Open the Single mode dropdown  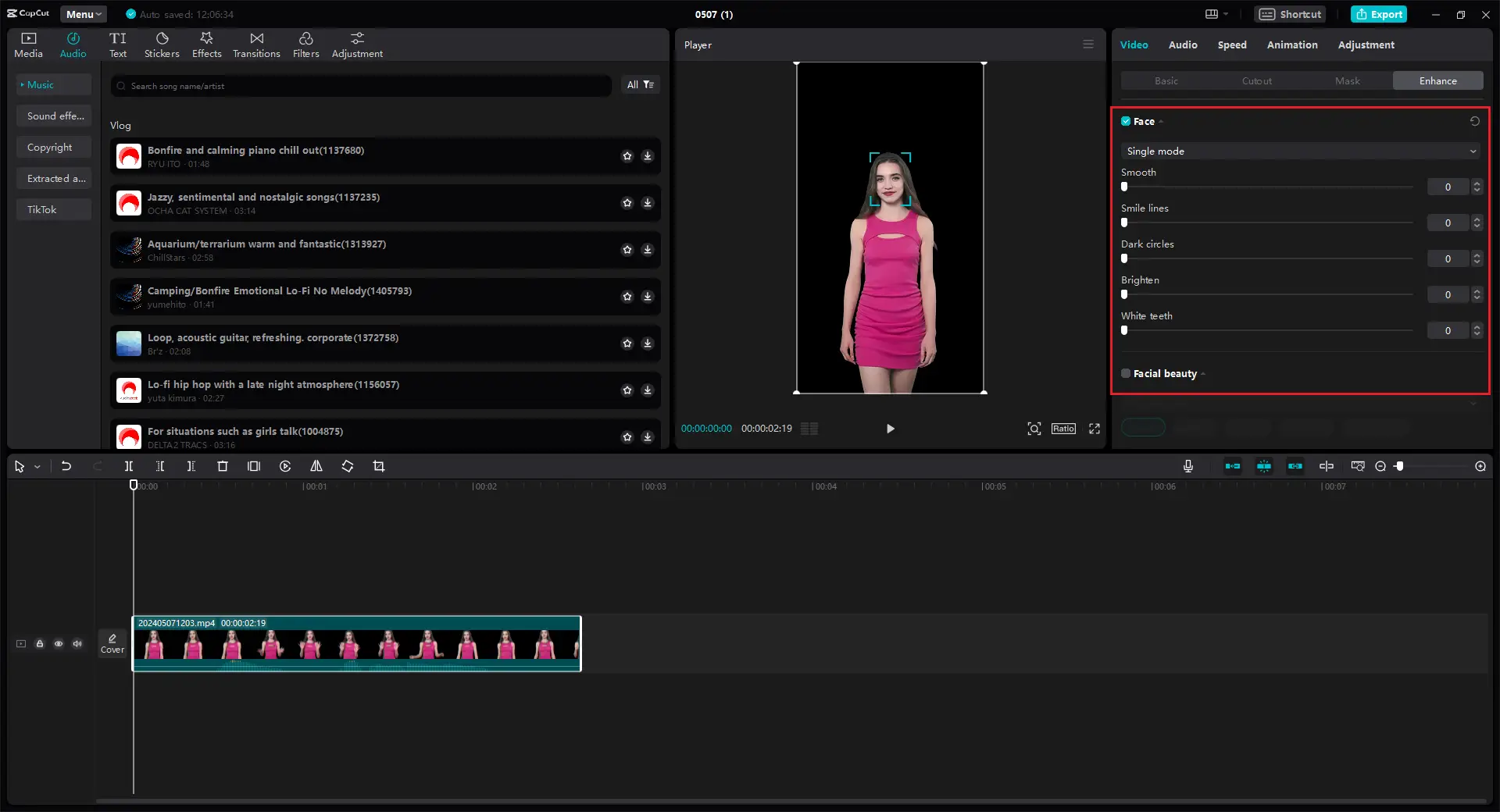click(x=1299, y=151)
